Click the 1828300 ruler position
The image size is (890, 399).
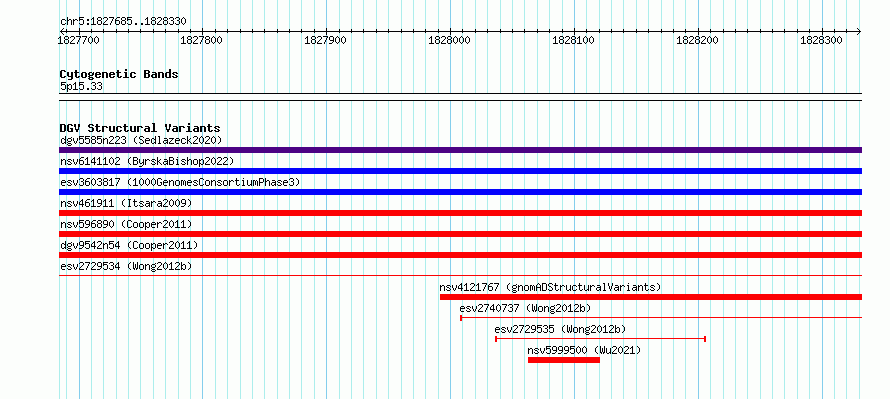(822, 40)
